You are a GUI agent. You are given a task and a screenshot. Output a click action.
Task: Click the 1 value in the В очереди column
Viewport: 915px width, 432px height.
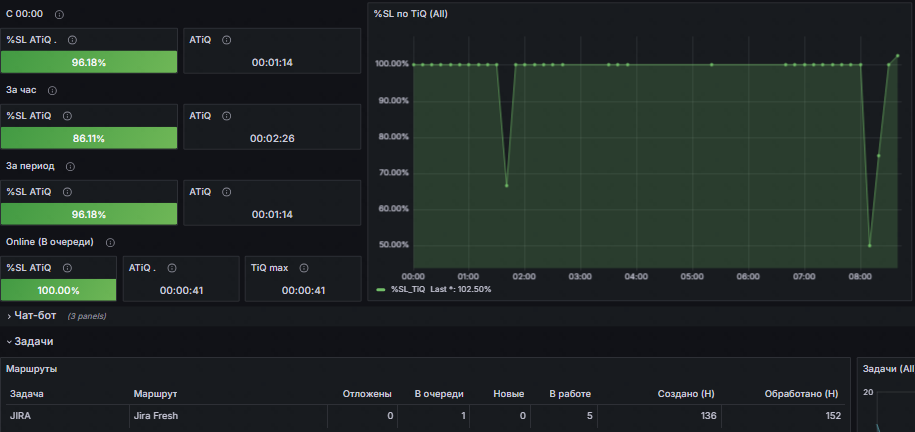click(463, 416)
